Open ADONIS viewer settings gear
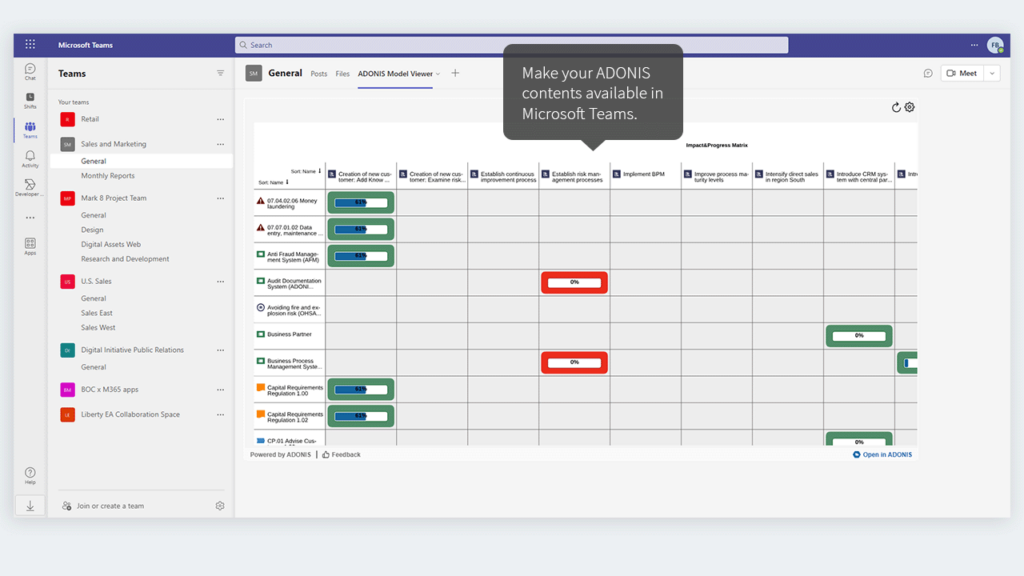 pyautogui.click(x=910, y=107)
